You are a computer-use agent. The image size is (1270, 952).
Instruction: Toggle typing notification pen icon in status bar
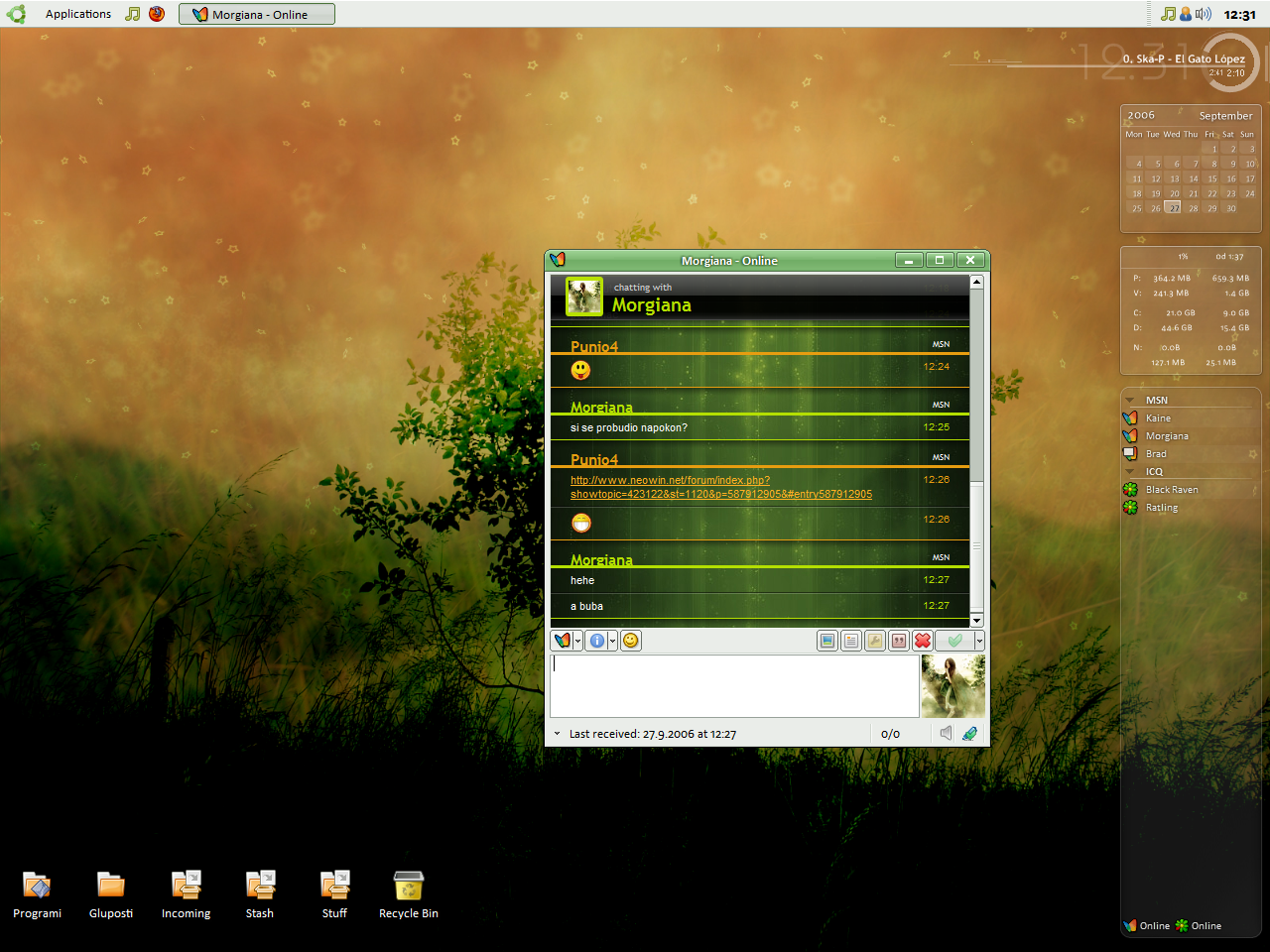[x=969, y=733]
